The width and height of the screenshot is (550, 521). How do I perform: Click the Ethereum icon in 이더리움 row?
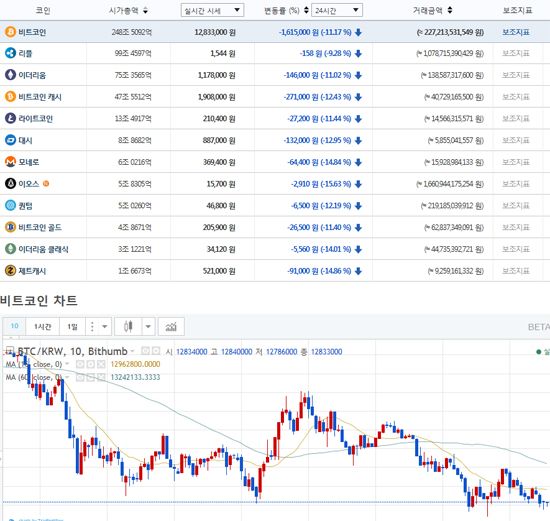10,75
